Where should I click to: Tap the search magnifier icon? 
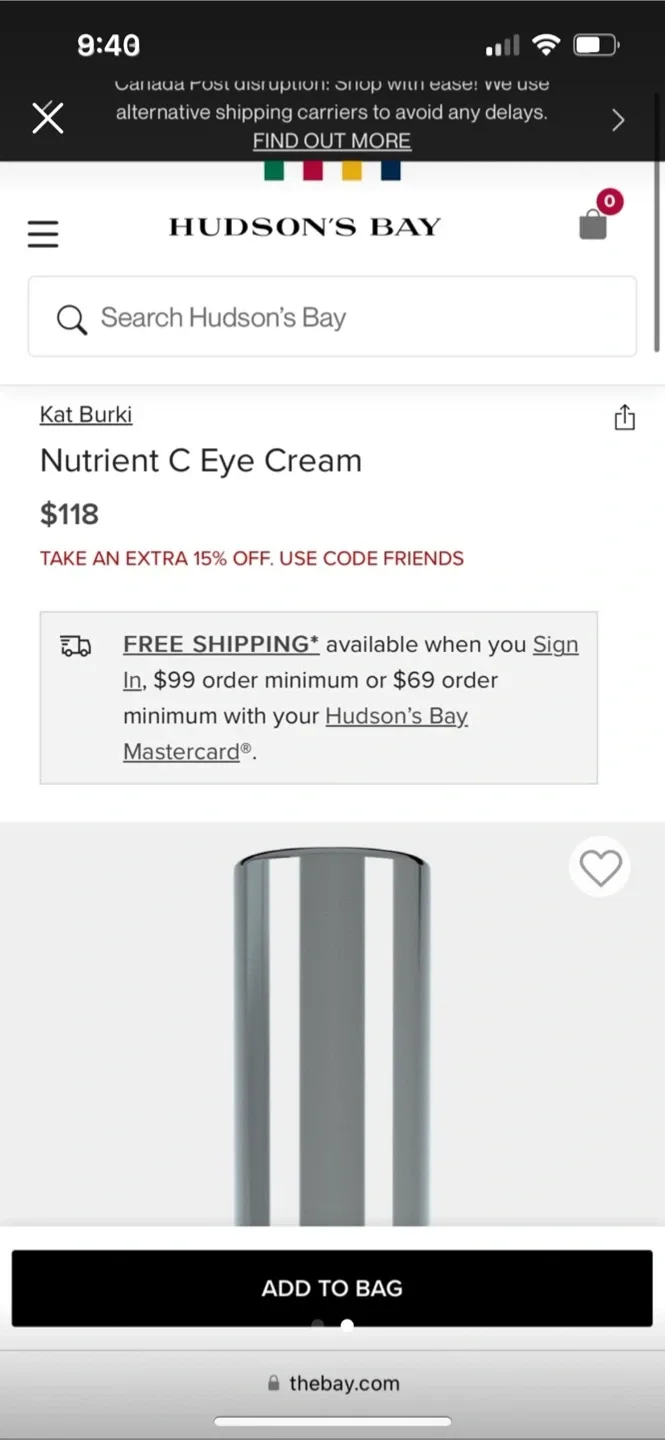(70, 318)
